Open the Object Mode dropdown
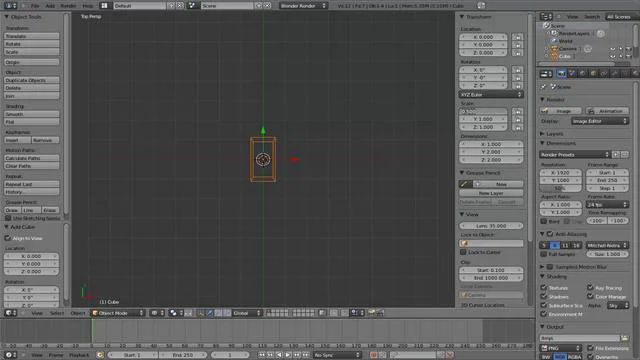The image size is (640, 360). 118,313
